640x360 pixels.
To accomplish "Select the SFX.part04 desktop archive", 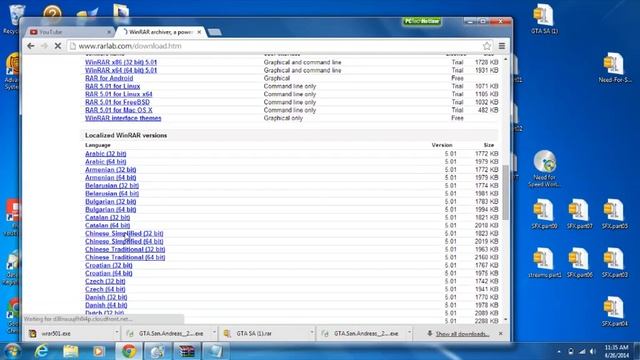I will [x=614, y=312].
